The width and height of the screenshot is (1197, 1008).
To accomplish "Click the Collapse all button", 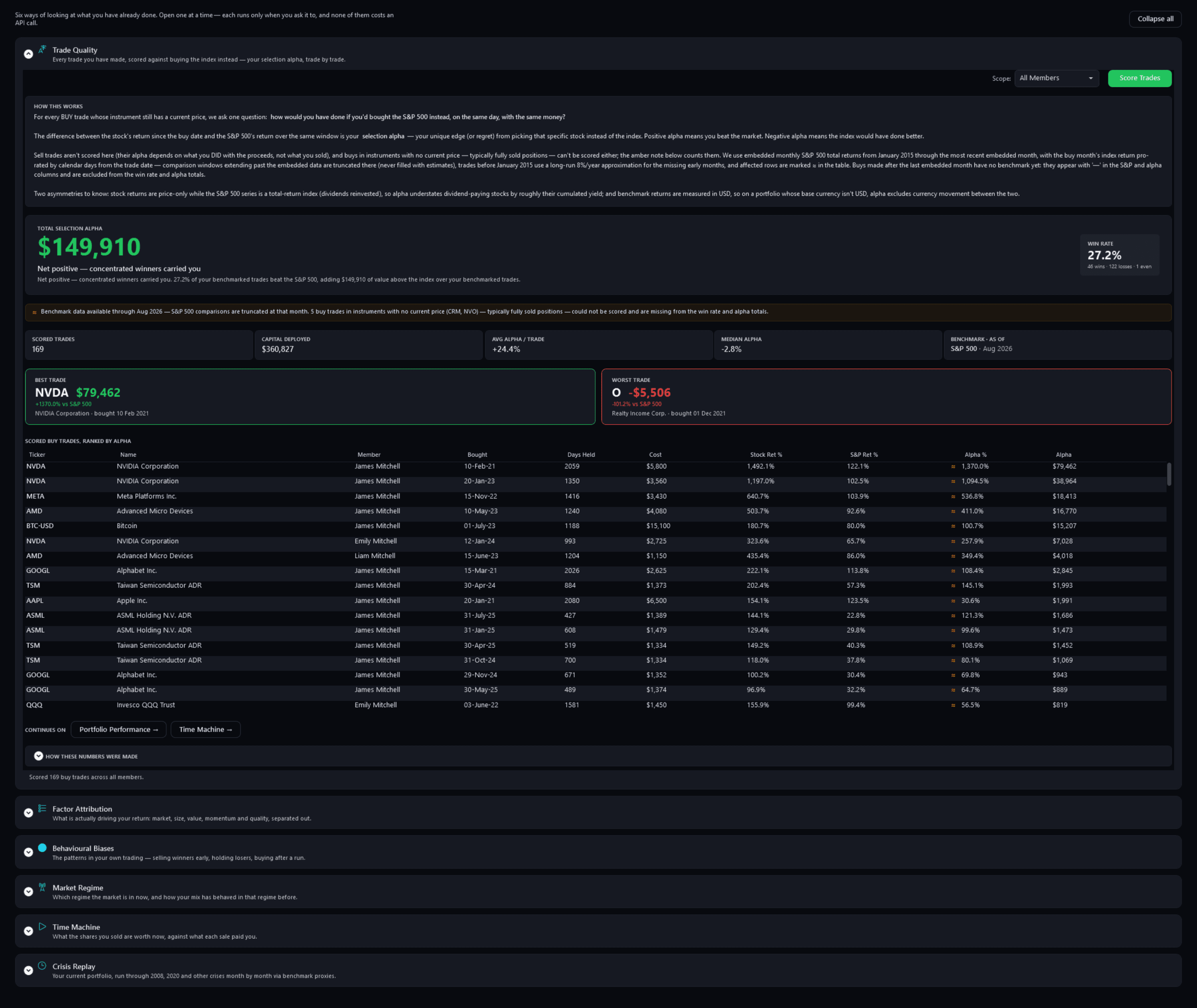I will (1155, 19).
